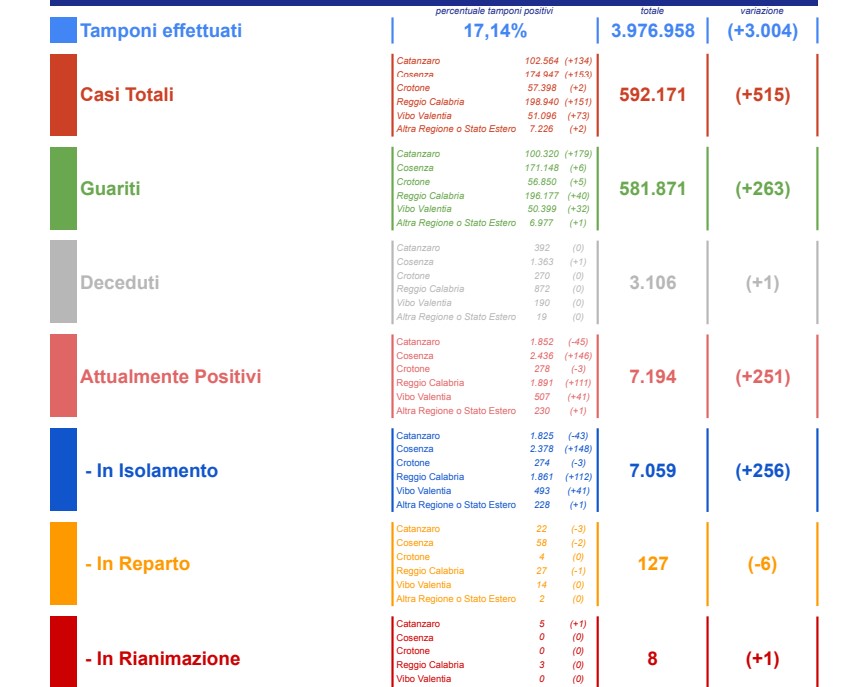Select the Tamponi effettuati heading
The width and height of the screenshot is (868, 687).
[161, 31]
